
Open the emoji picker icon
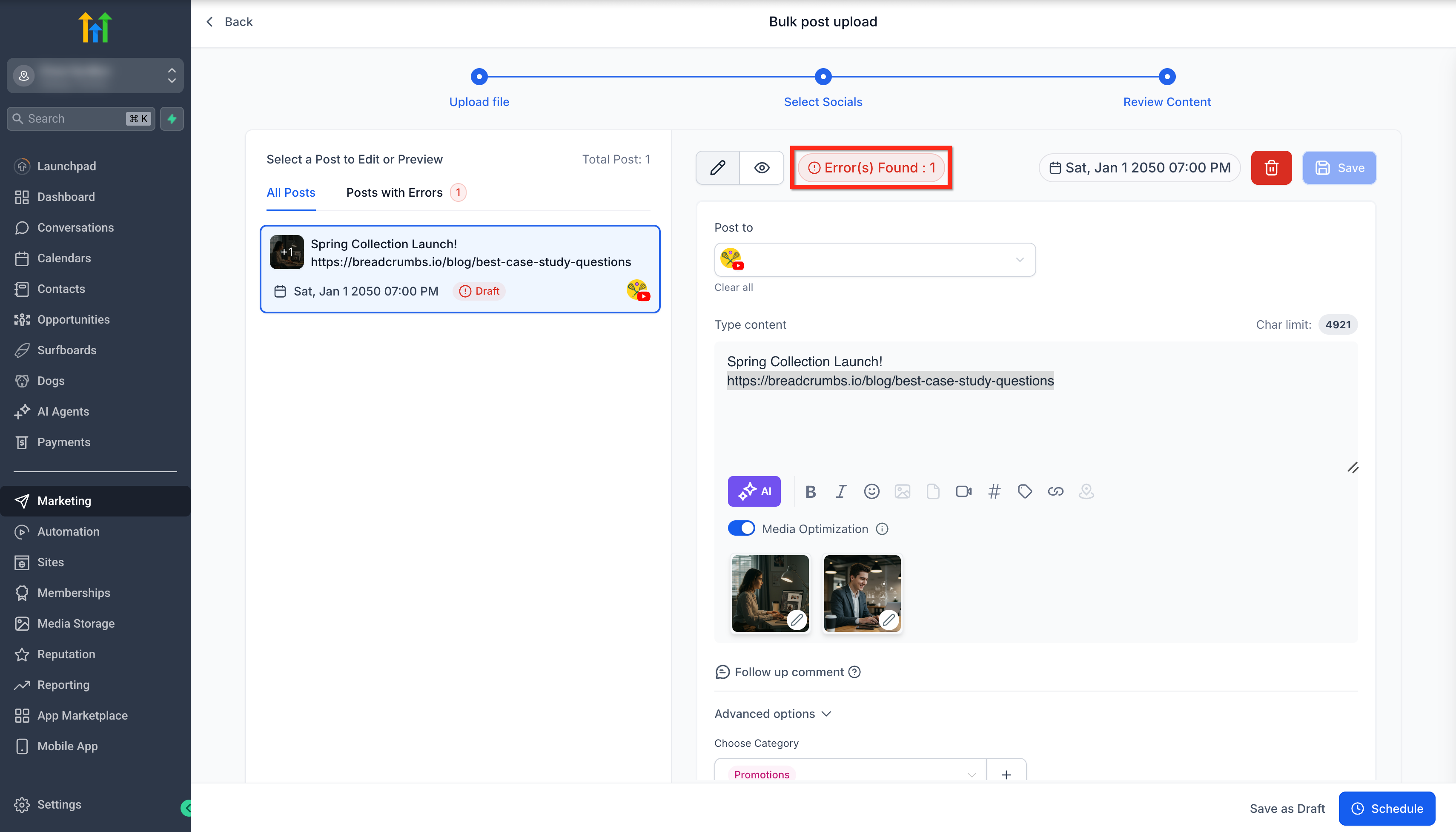871,491
